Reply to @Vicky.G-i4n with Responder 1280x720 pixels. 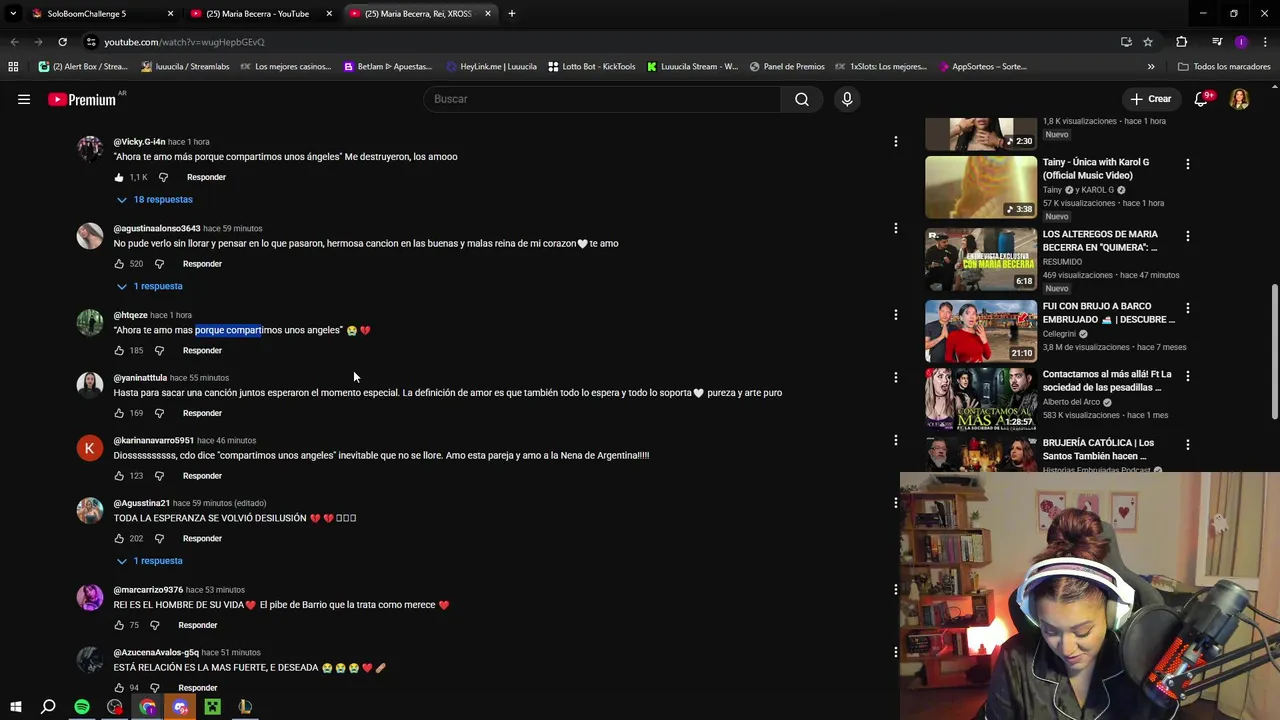[206, 177]
